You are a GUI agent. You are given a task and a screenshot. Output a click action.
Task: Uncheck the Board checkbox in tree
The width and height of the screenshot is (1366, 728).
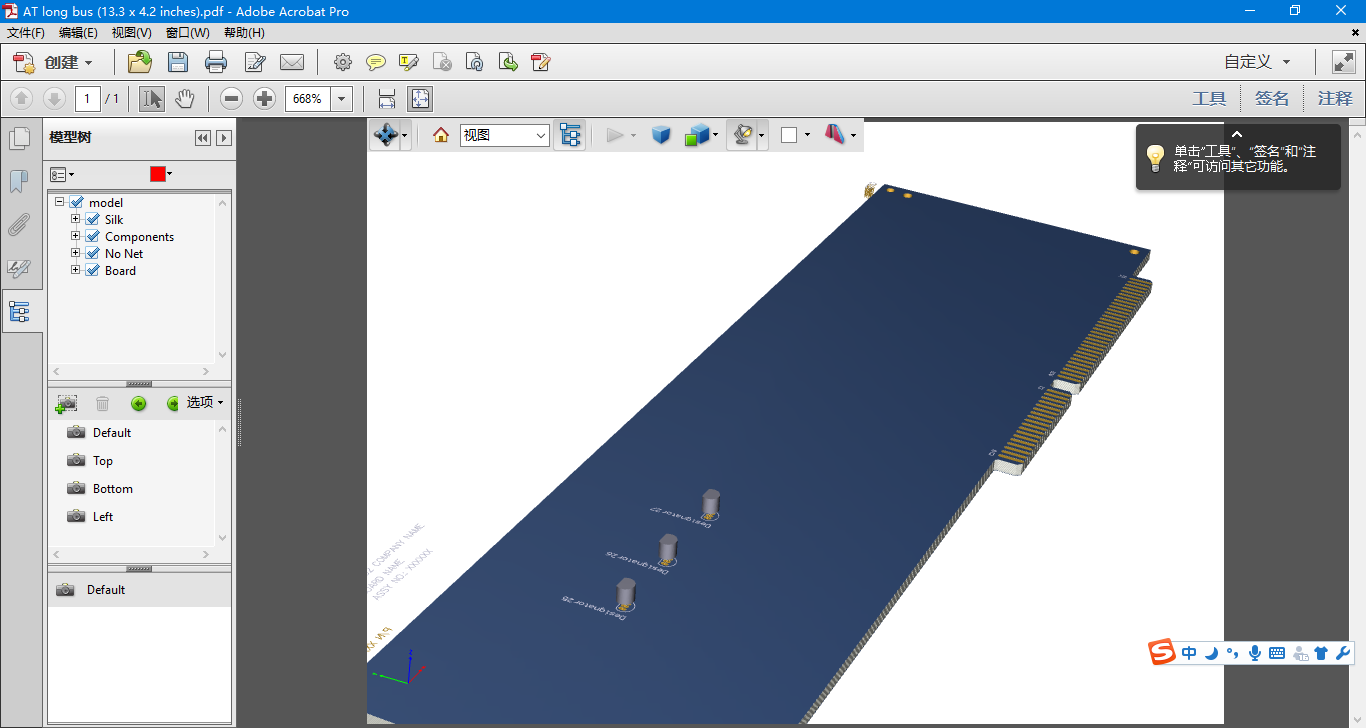click(x=93, y=271)
